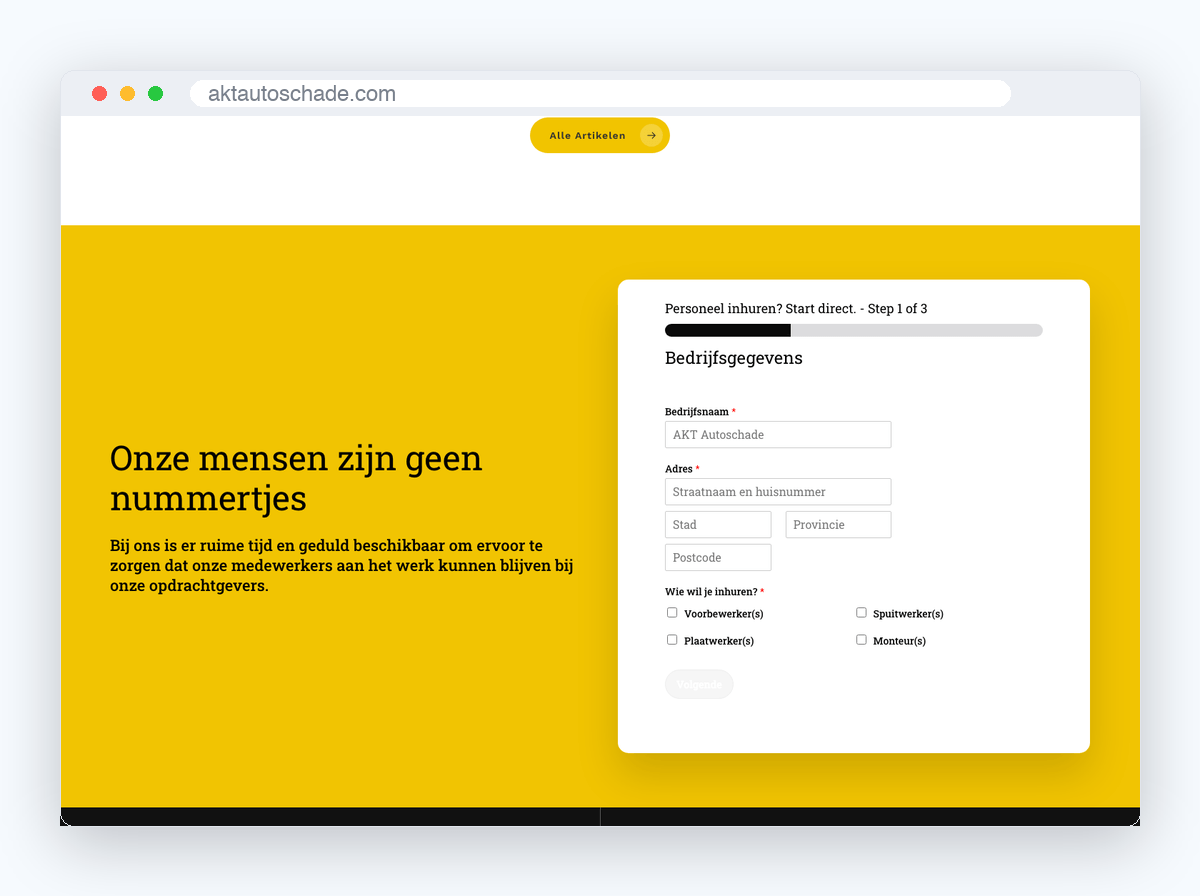Click the 'Wie wil je inhuren?' label

[711, 592]
